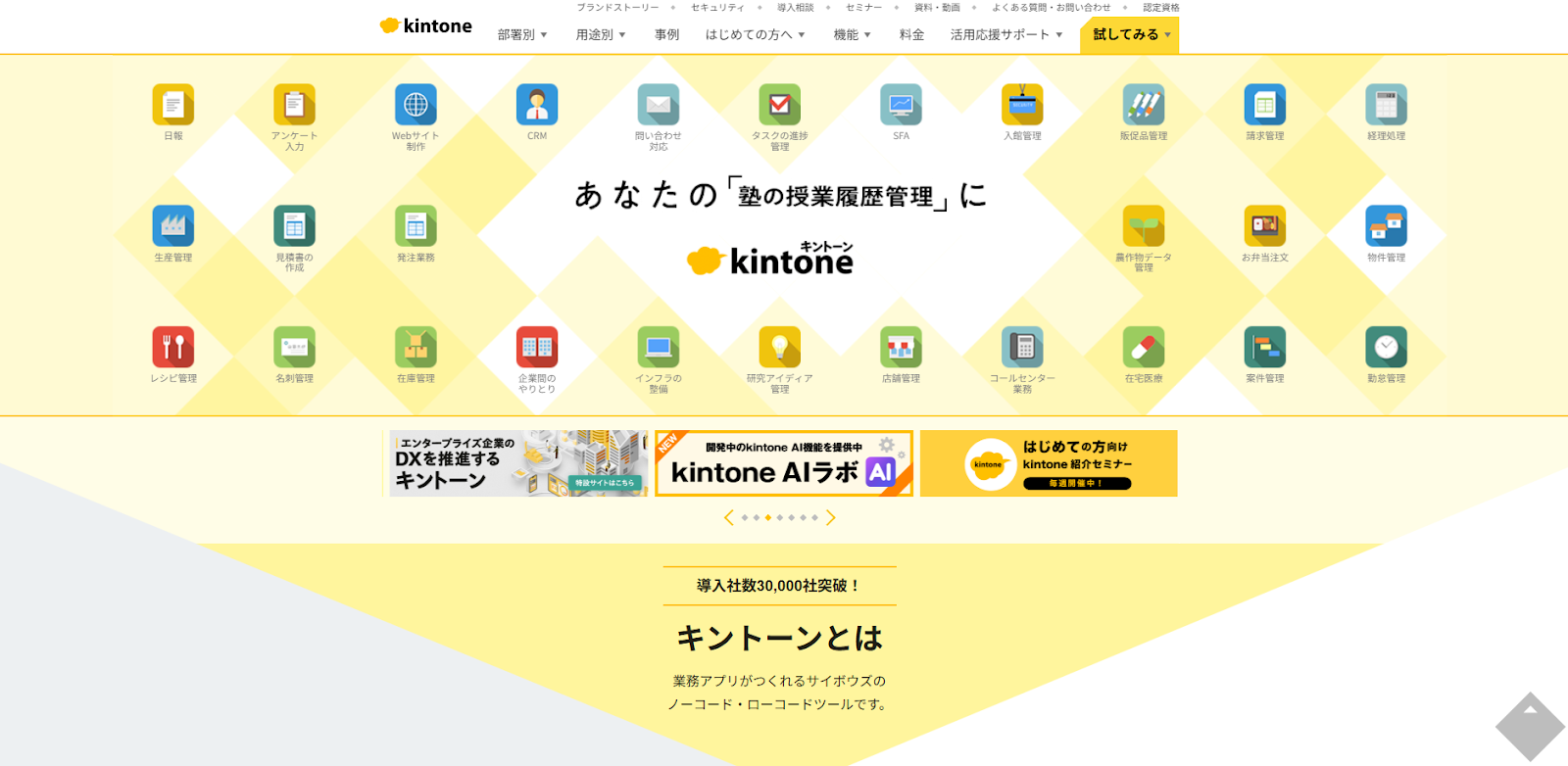Expand the 機能 dropdown menu
This screenshot has height=766, width=1568.
coord(853,34)
